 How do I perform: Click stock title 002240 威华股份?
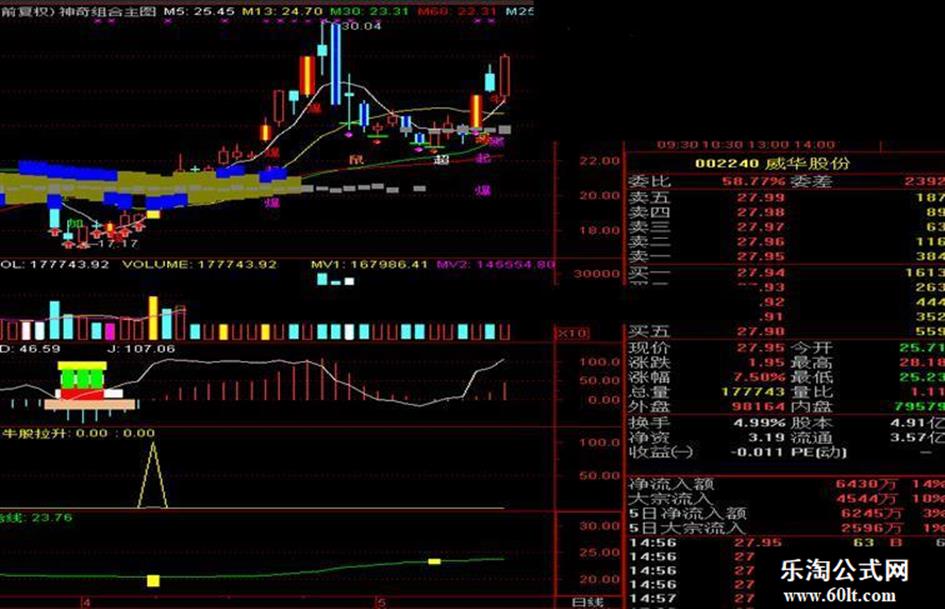point(772,163)
